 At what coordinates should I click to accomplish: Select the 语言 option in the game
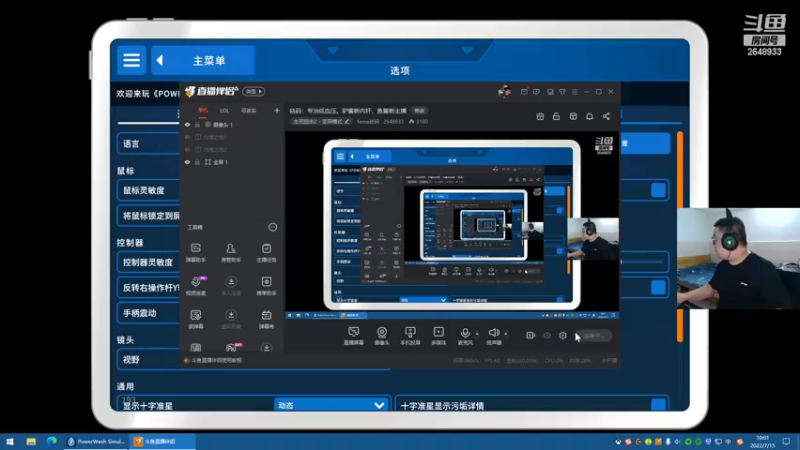pyautogui.click(x=148, y=144)
